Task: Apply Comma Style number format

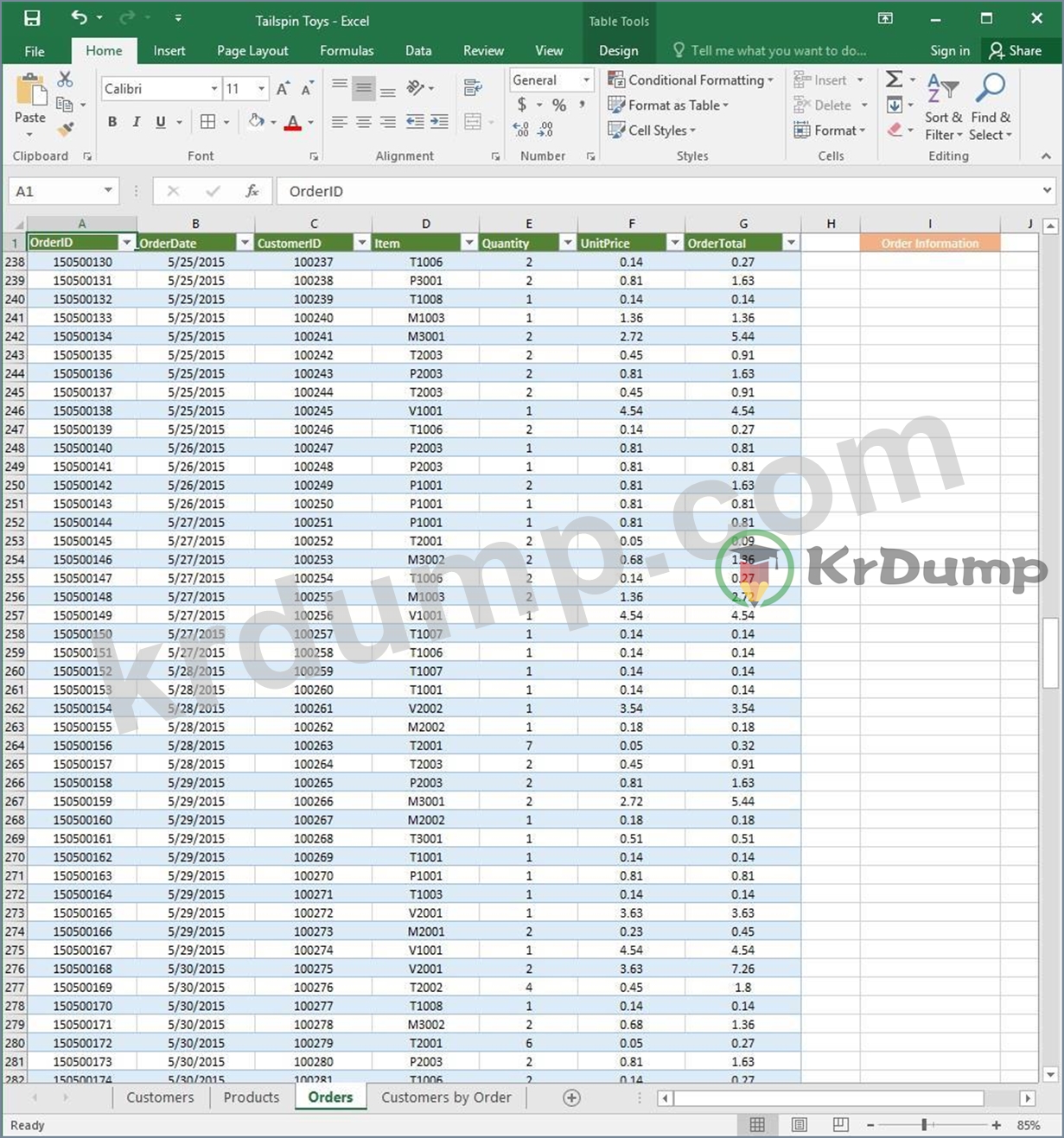Action: 583,105
